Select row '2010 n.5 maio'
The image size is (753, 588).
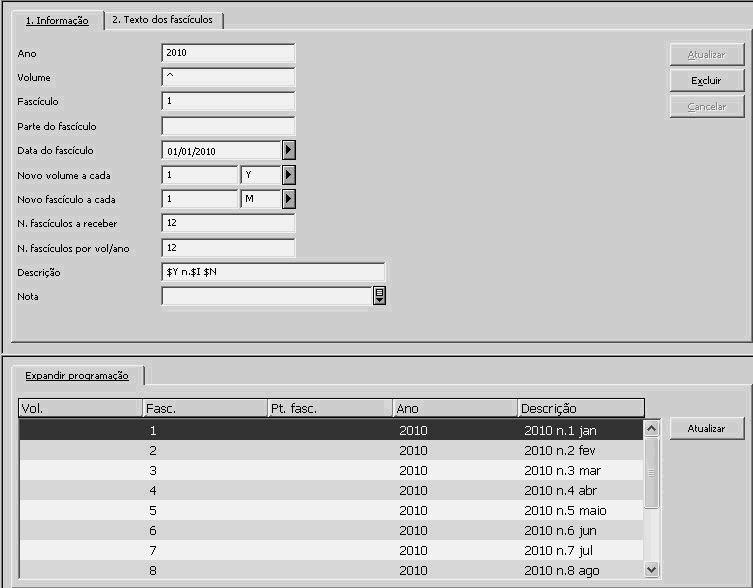click(331, 510)
